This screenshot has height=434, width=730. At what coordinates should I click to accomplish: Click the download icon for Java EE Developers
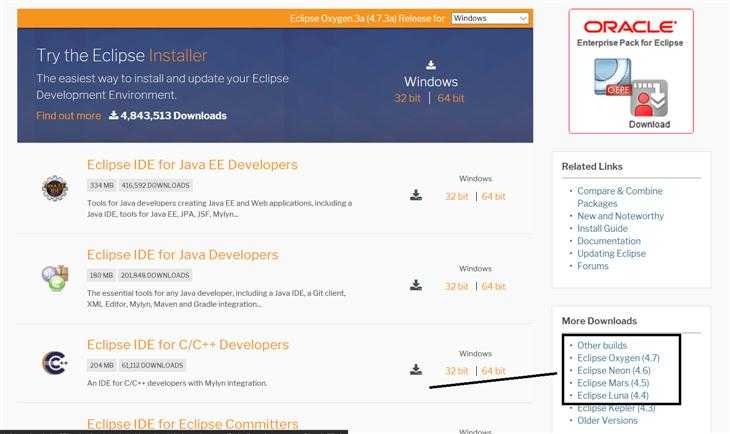tap(416, 195)
